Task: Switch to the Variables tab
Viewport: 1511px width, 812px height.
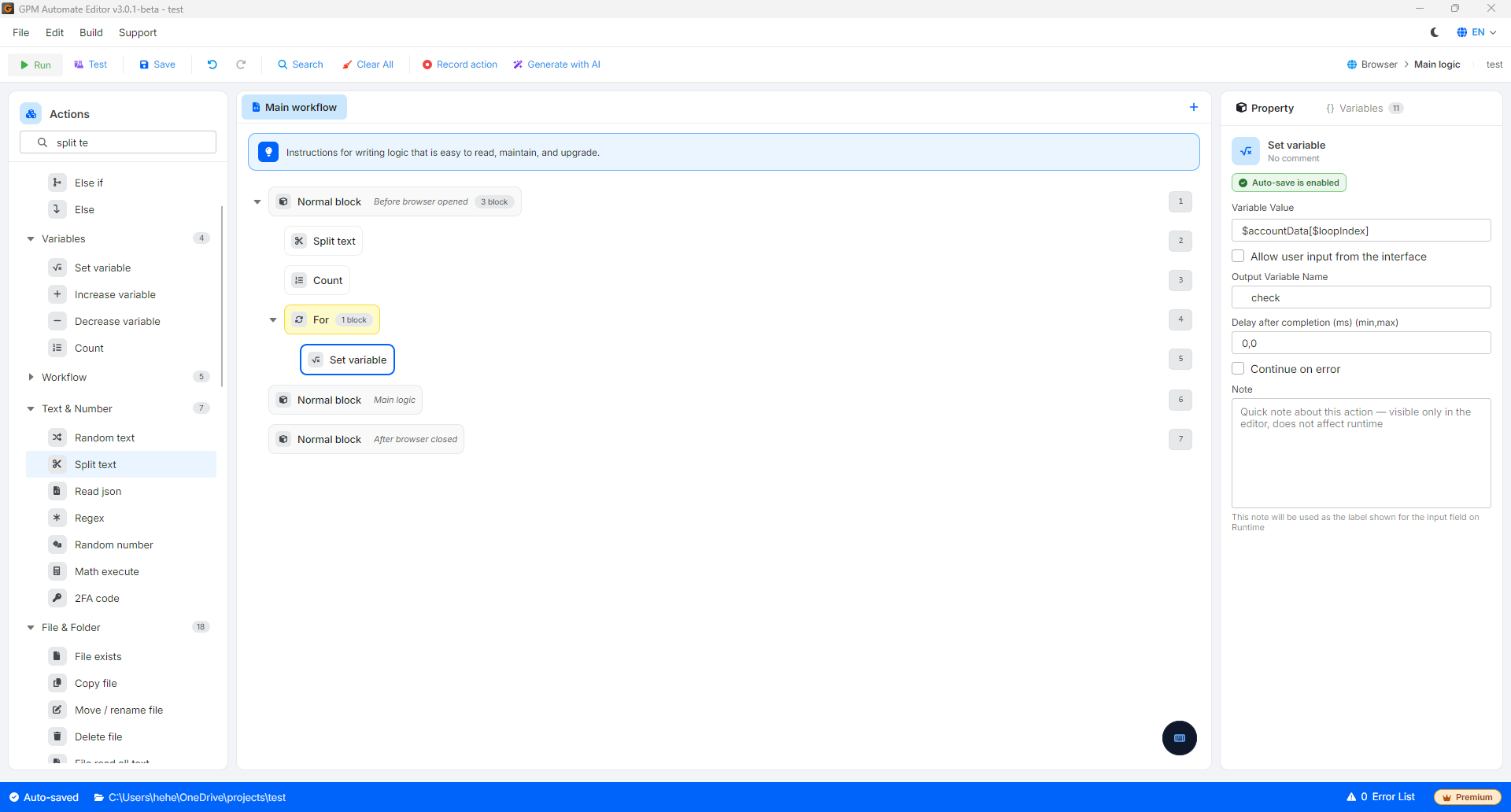Action: 1363,109
